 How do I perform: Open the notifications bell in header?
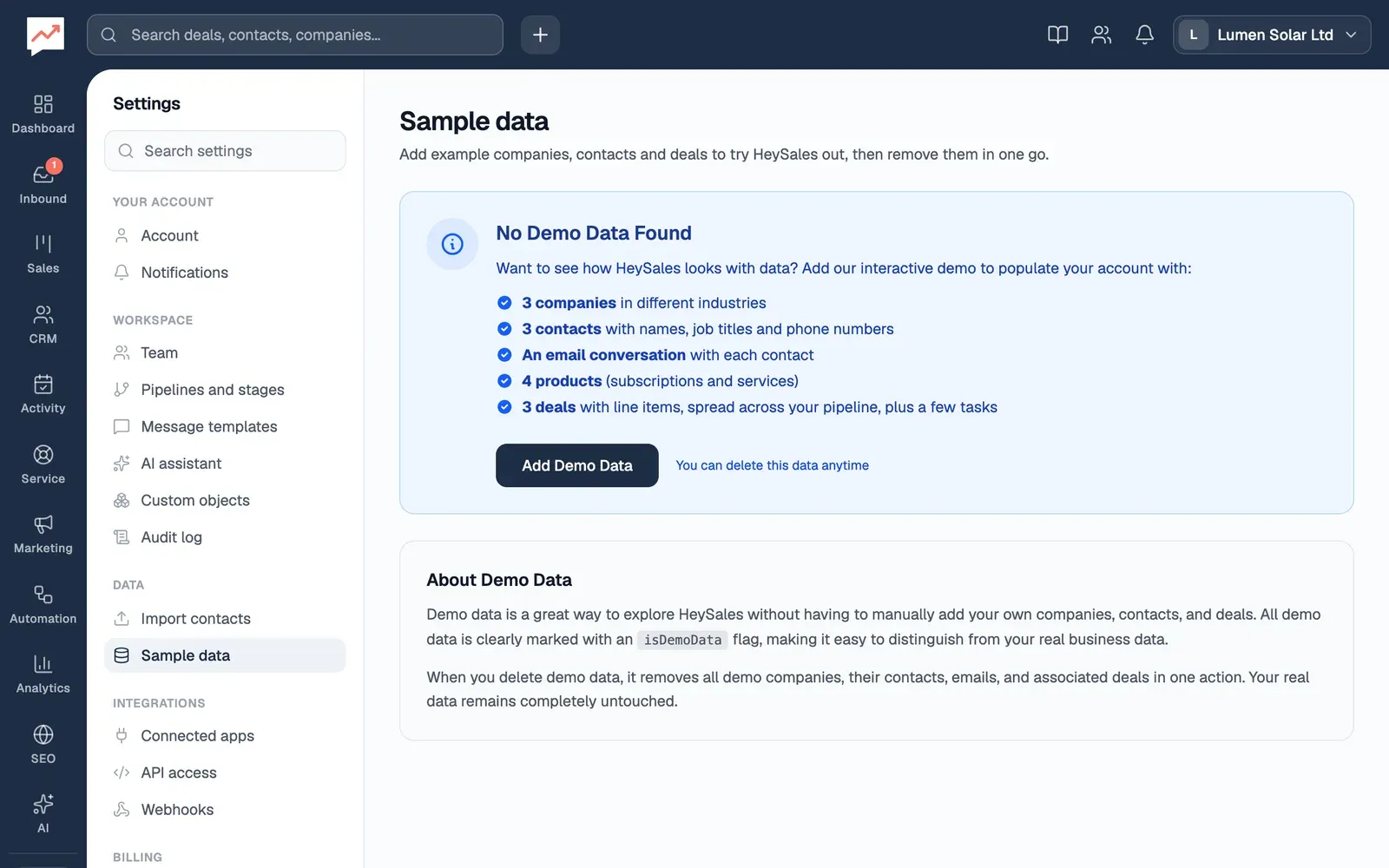1144,35
